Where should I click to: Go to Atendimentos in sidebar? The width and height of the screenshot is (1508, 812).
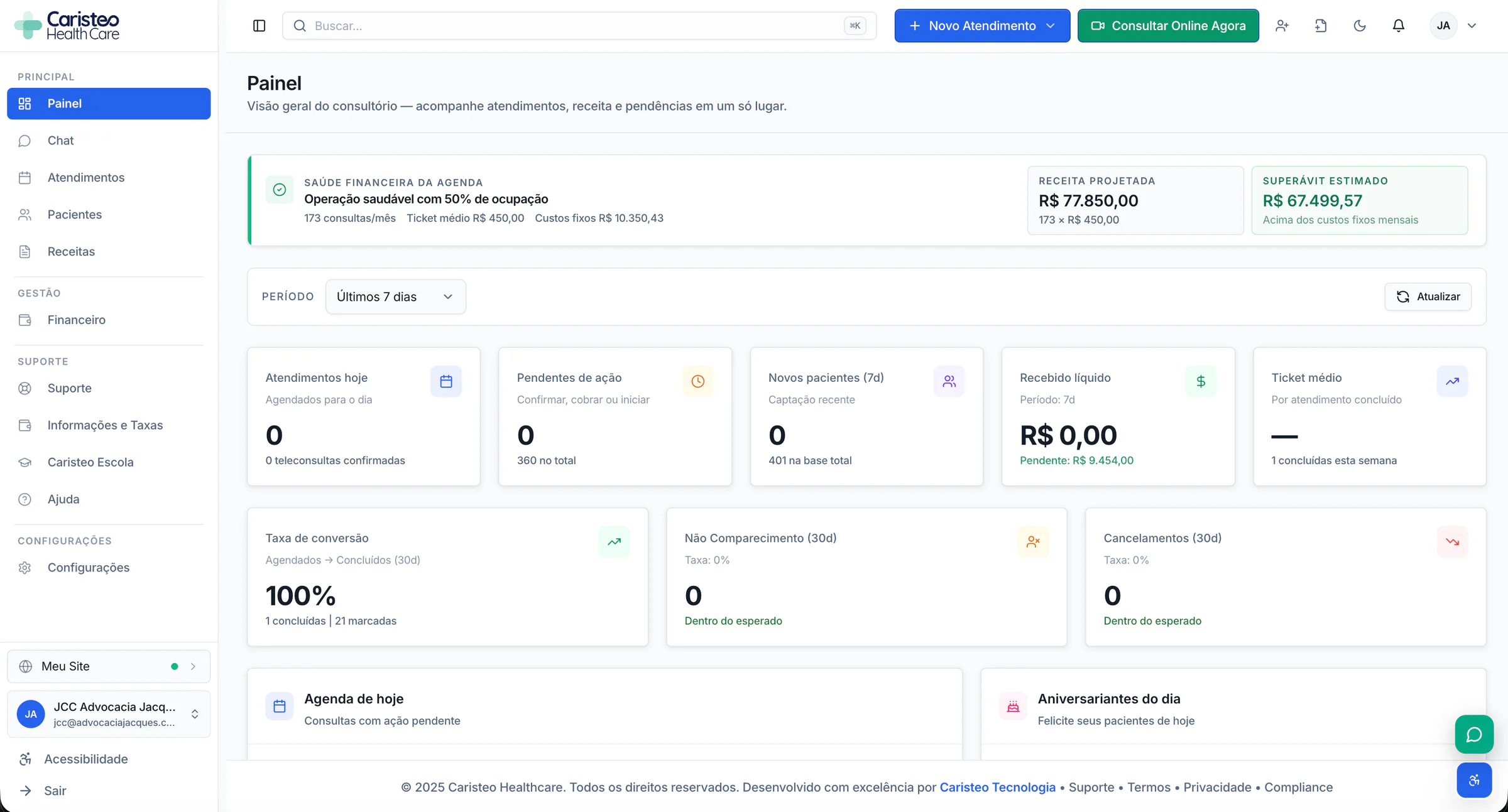109,178
